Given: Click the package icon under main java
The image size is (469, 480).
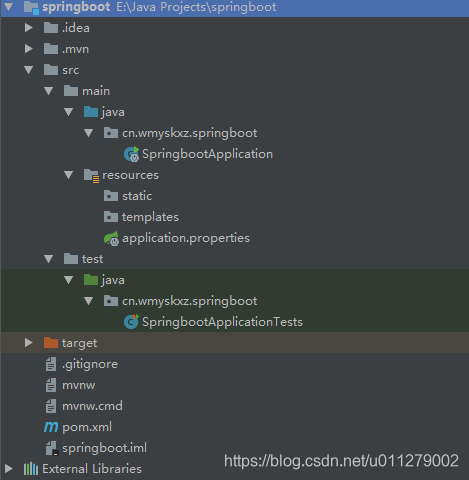Looking at the screenshot, I should pyautogui.click(x=111, y=133).
